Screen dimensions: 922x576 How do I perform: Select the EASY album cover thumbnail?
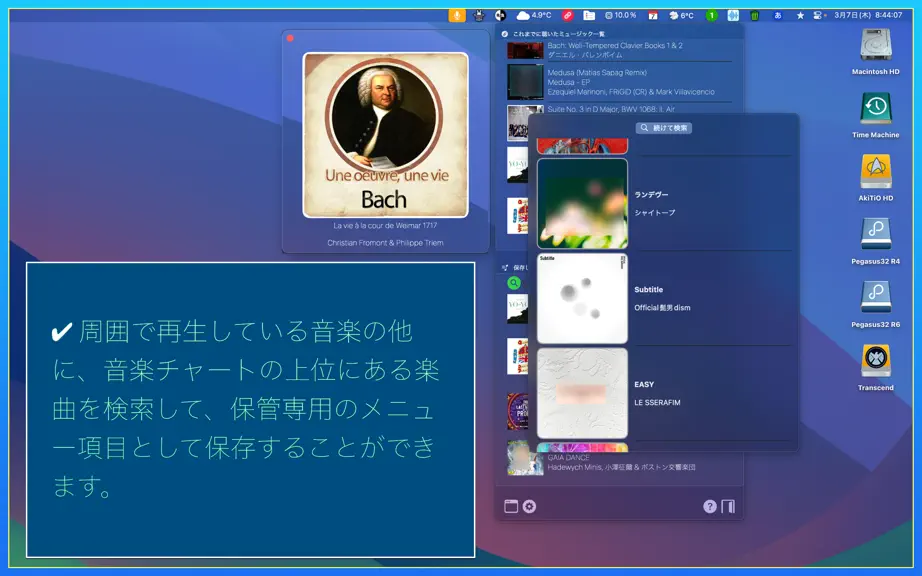(582, 393)
